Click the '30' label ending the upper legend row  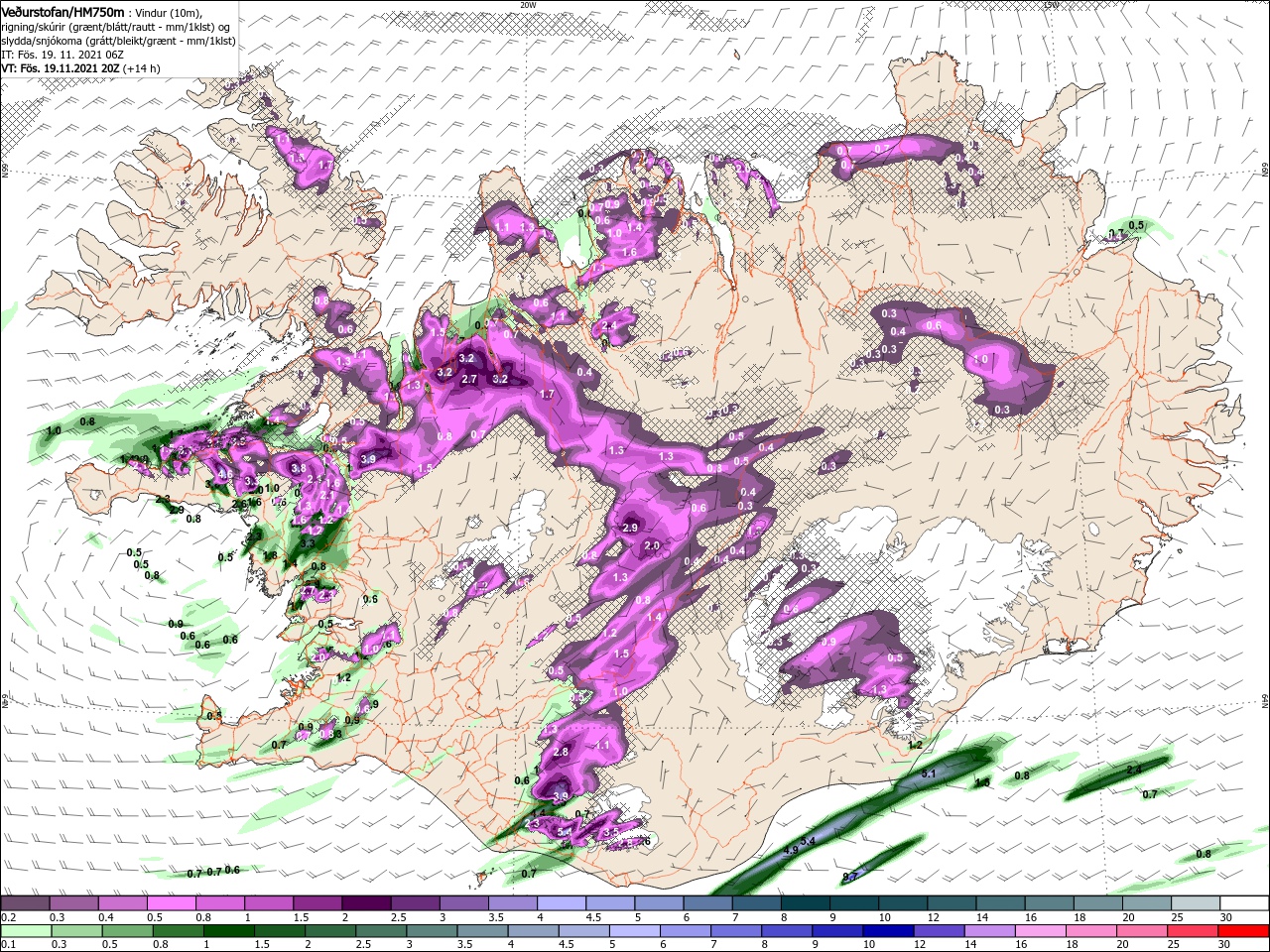(x=1226, y=917)
